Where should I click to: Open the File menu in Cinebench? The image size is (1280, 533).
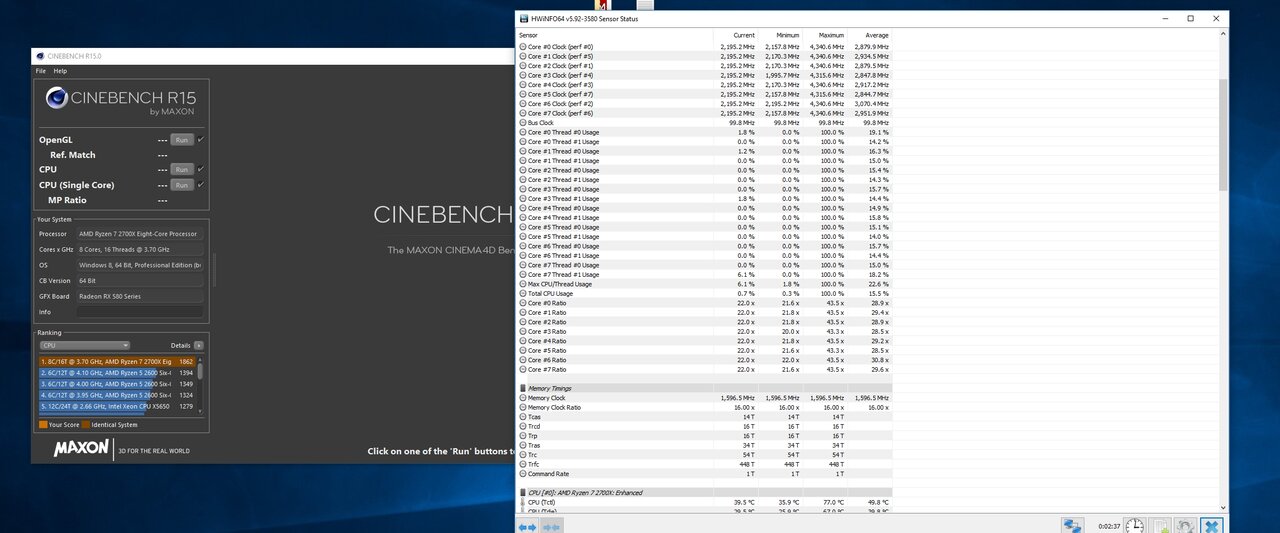point(41,71)
